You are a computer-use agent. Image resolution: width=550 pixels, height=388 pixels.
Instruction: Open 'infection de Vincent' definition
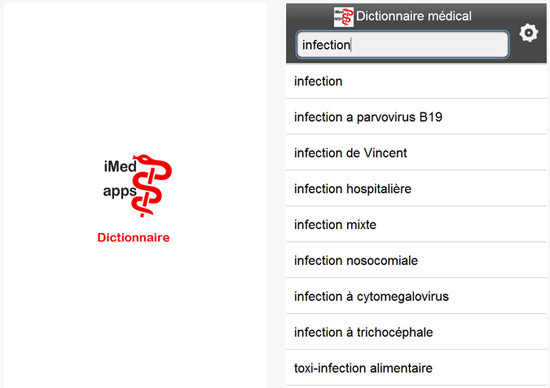point(416,153)
